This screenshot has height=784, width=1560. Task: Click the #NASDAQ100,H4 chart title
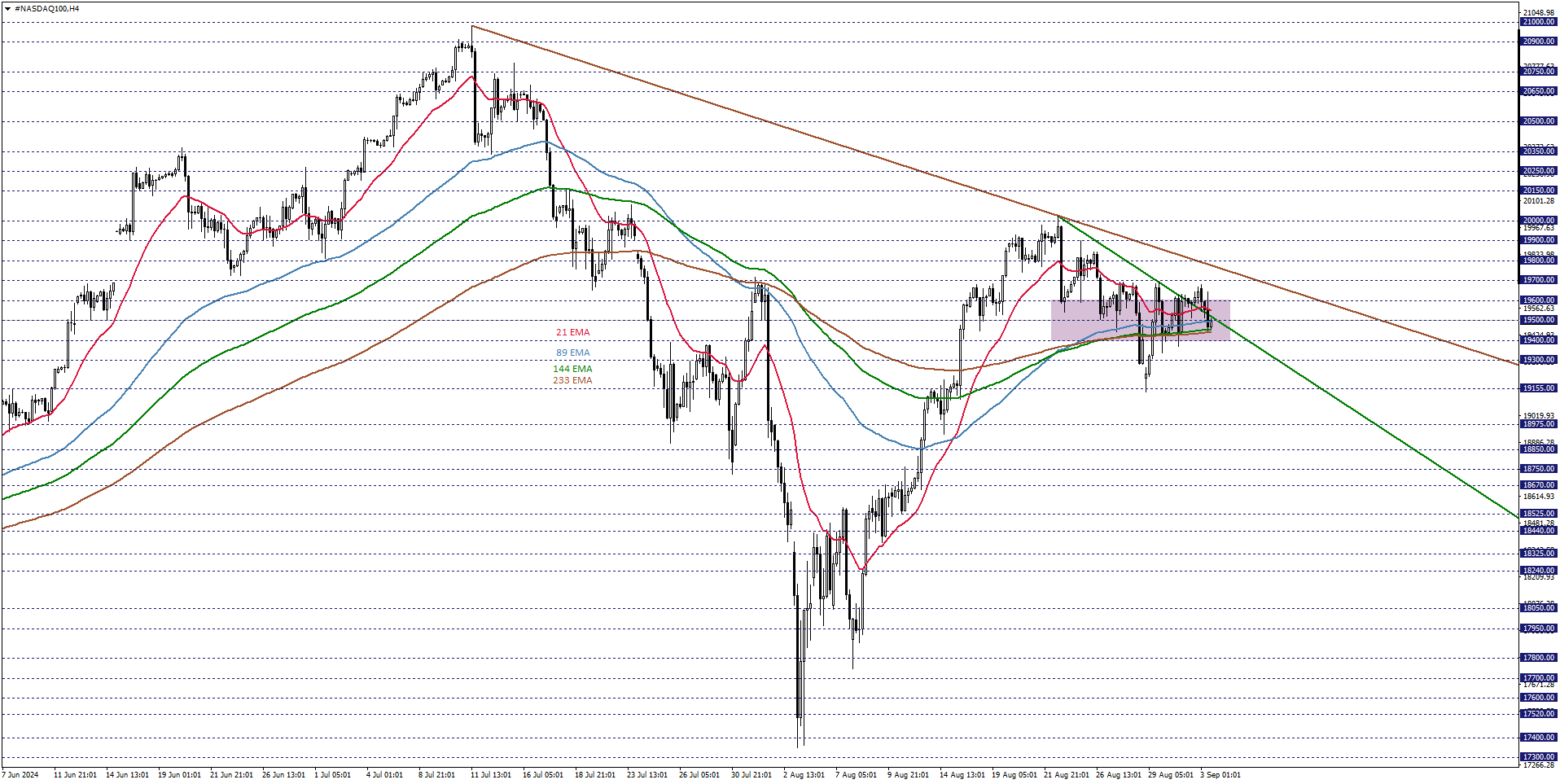[x=46, y=9]
